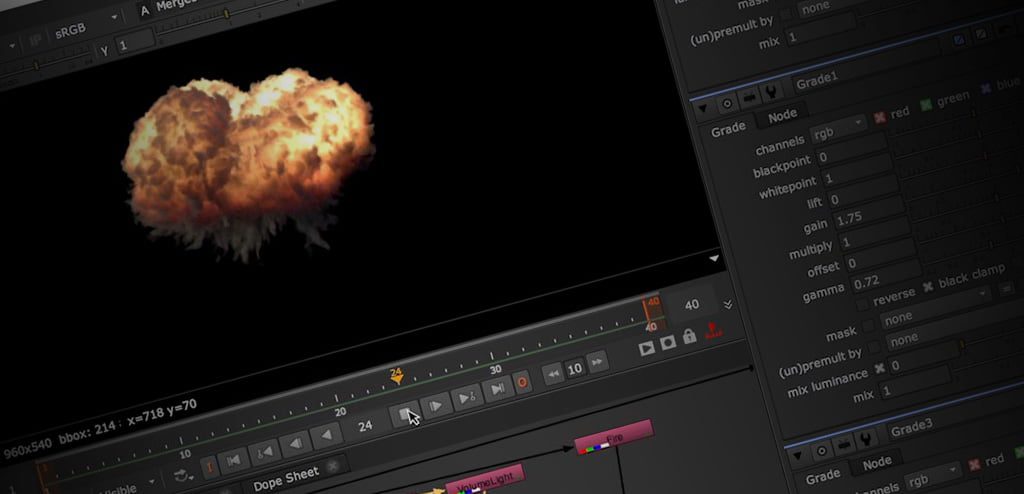Image resolution: width=1024 pixels, height=494 pixels.
Task: Go to last frame
Action: point(498,389)
